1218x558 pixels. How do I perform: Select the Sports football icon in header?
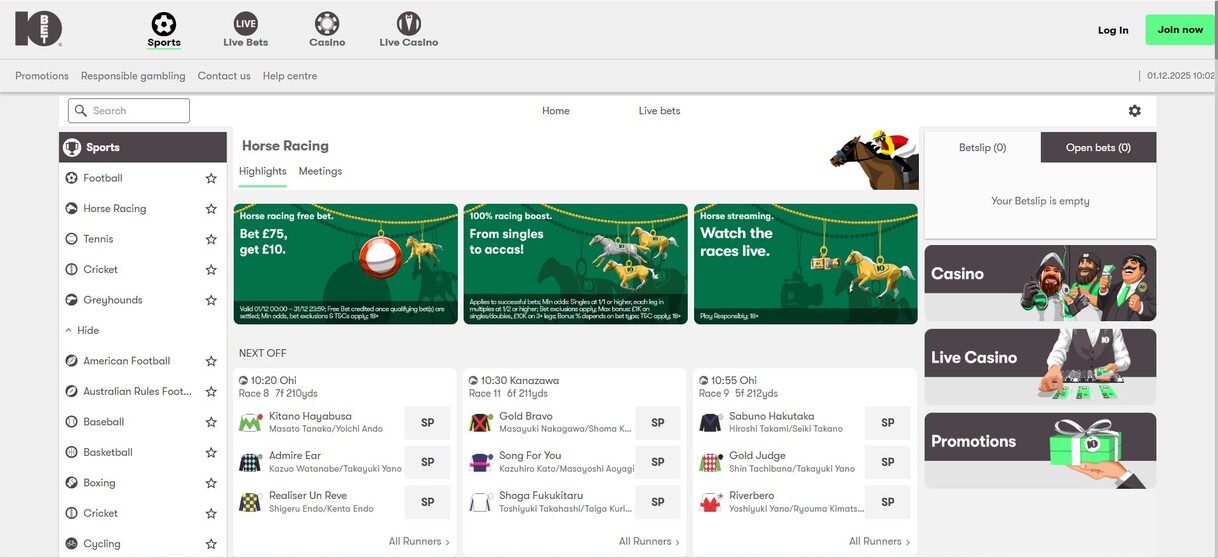(x=163, y=23)
